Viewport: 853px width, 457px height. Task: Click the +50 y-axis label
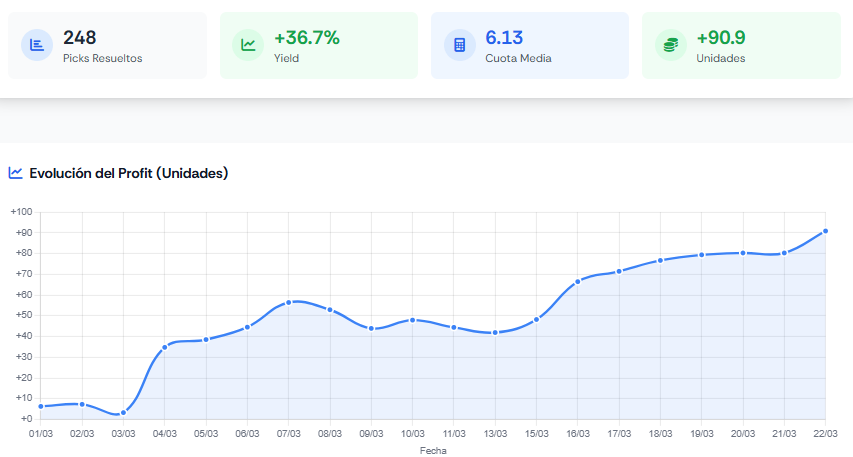point(23,315)
